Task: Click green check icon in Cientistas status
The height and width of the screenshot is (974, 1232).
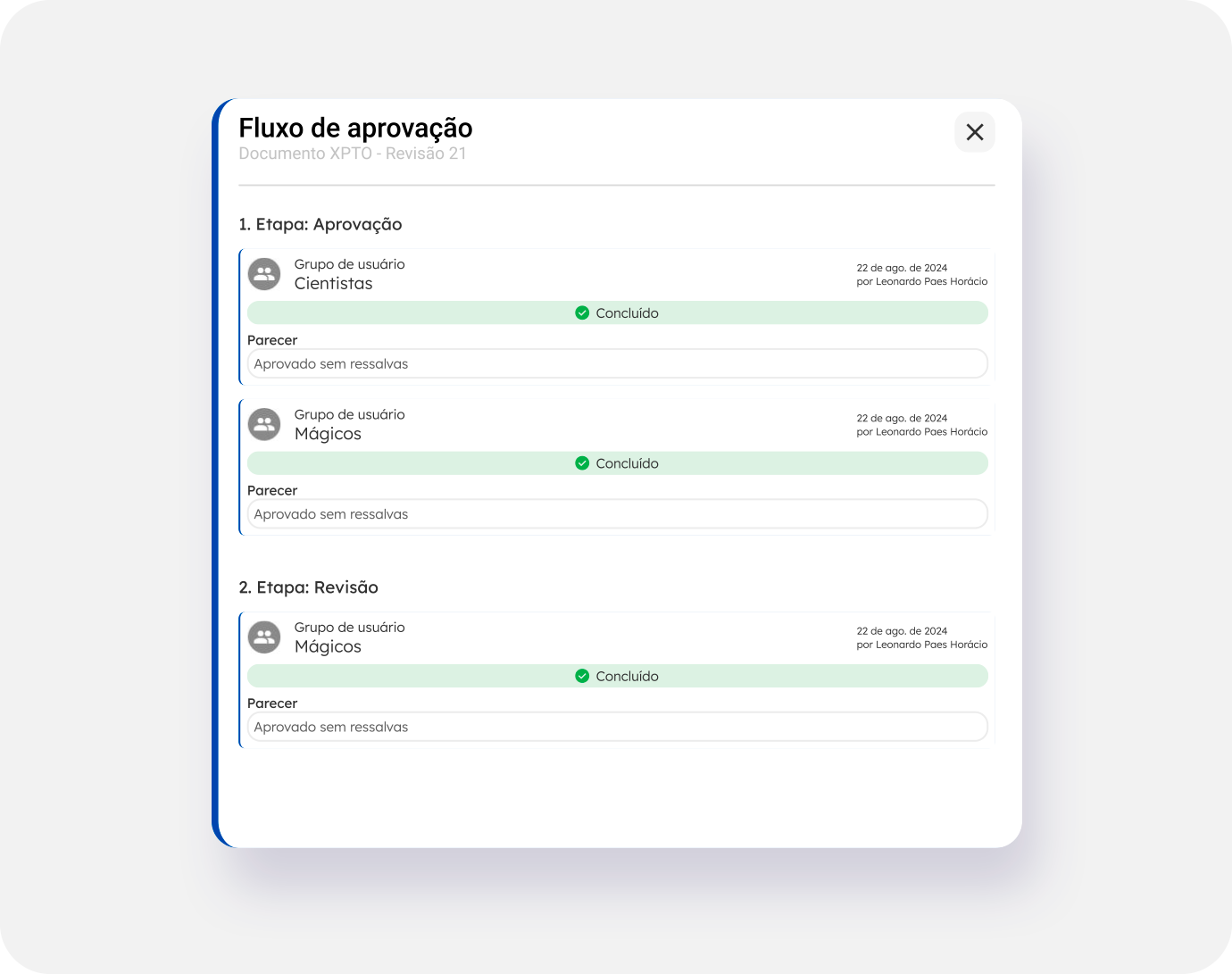Action: coord(582,313)
